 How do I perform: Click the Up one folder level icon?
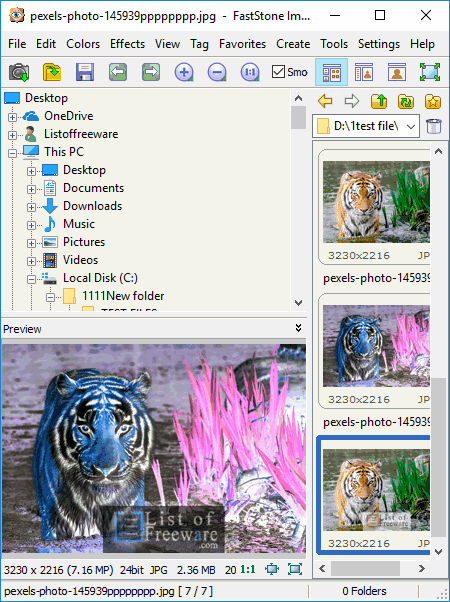pyautogui.click(x=379, y=101)
